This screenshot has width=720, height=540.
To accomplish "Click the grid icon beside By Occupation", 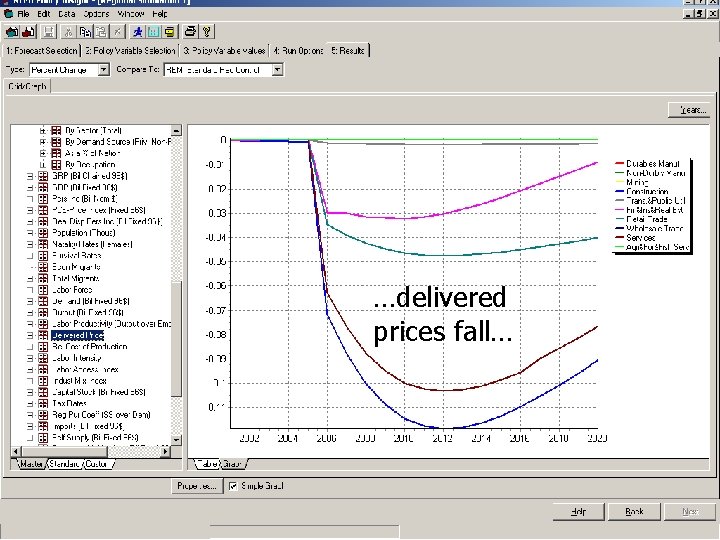I will click(x=56, y=164).
